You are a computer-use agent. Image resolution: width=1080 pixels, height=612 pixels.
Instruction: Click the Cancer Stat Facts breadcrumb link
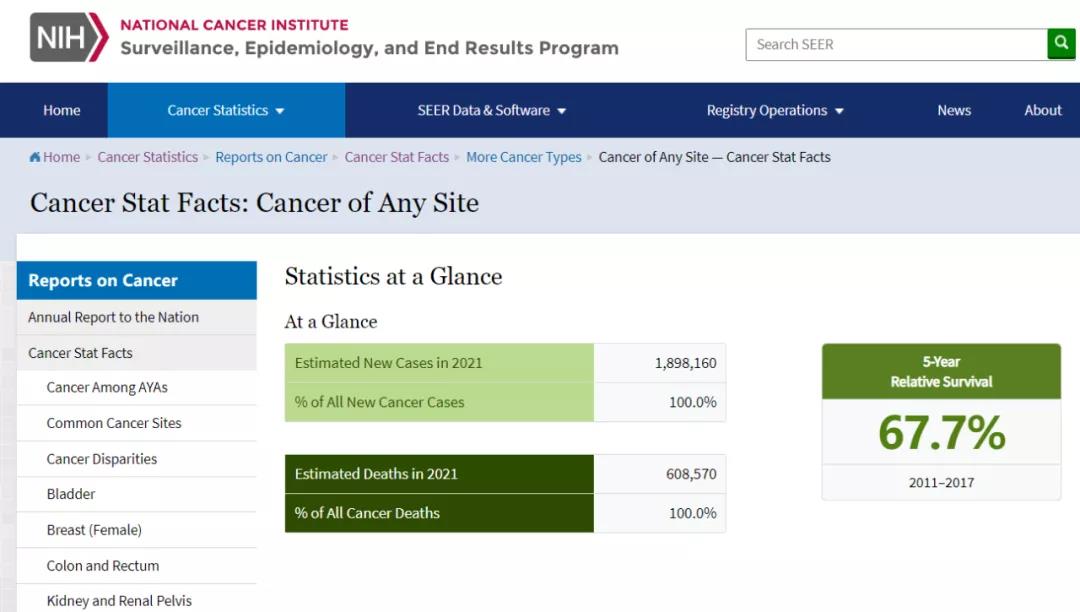(396, 157)
